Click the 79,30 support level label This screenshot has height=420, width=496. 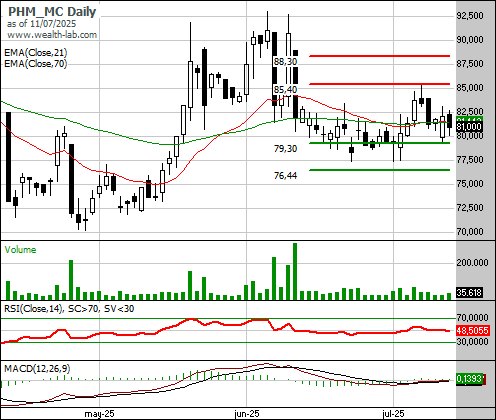coord(285,149)
